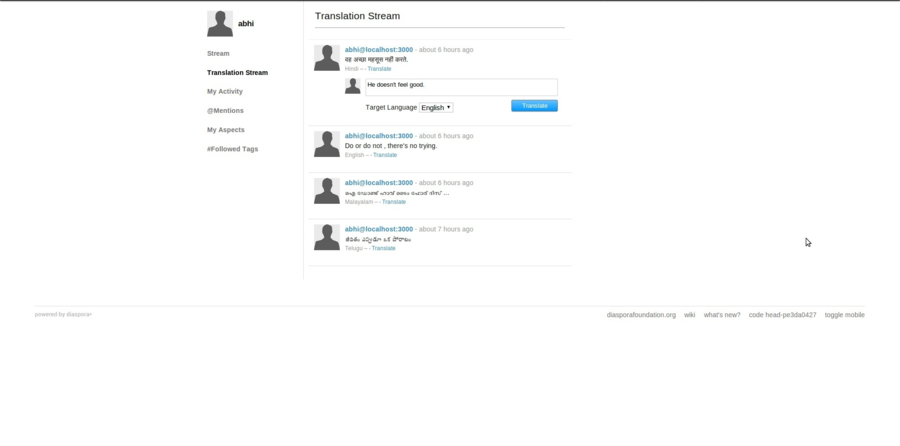Screen dimensions: 900x446
Task: Go to My Activity
Action: pos(225,92)
